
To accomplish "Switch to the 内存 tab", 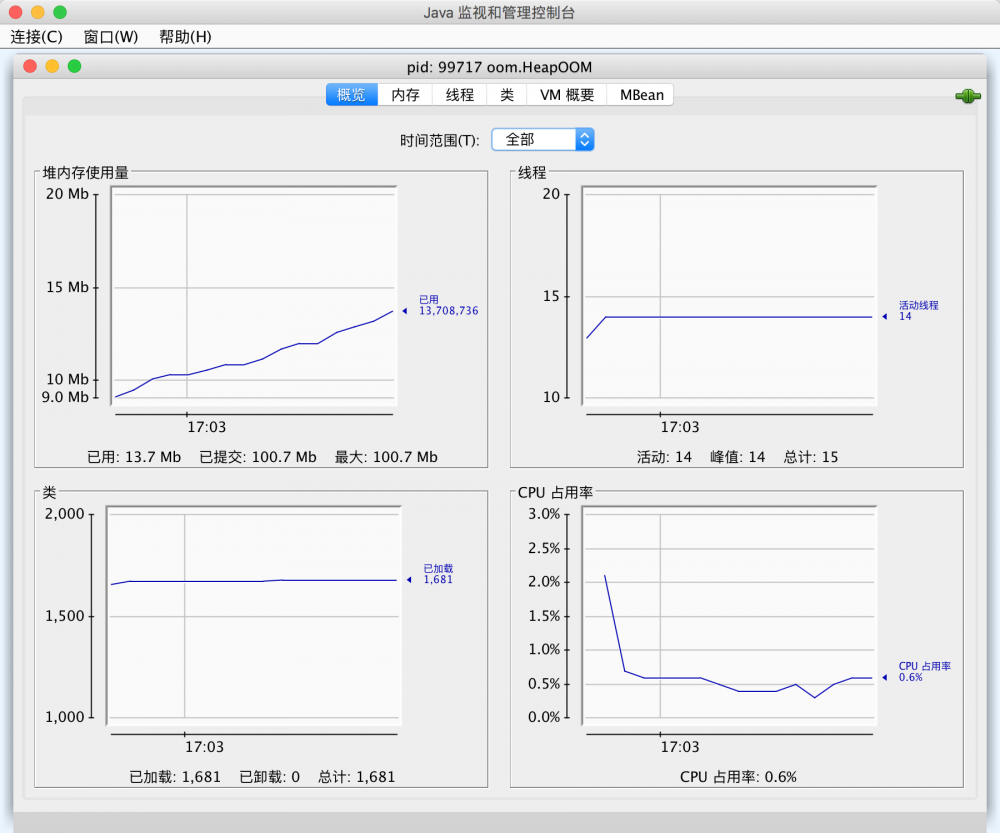I will click(x=404, y=94).
